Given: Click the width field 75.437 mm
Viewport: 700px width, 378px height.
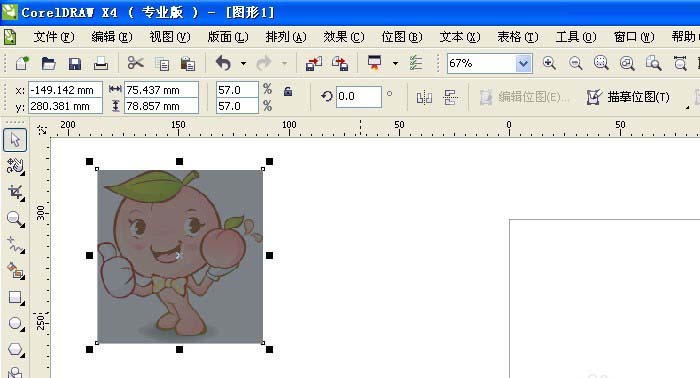Looking at the screenshot, I should tap(161, 90).
